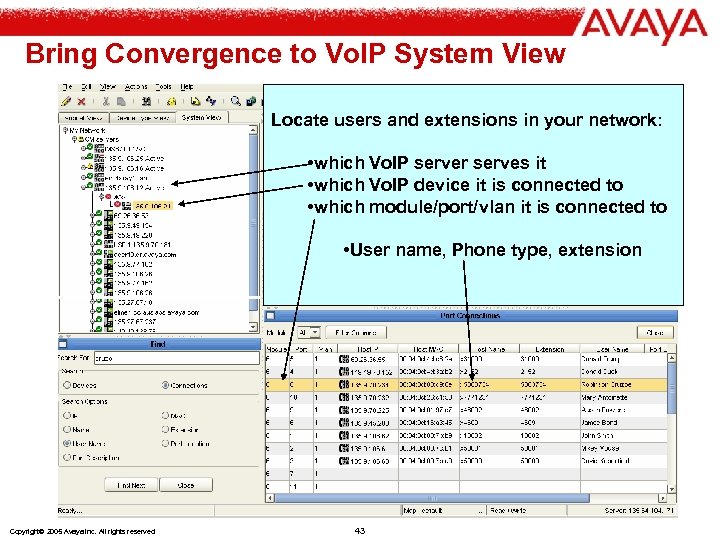Image resolution: width=720 pixels, height=540 pixels.
Task: Select the System View tab
Action: pyautogui.click(x=202, y=118)
